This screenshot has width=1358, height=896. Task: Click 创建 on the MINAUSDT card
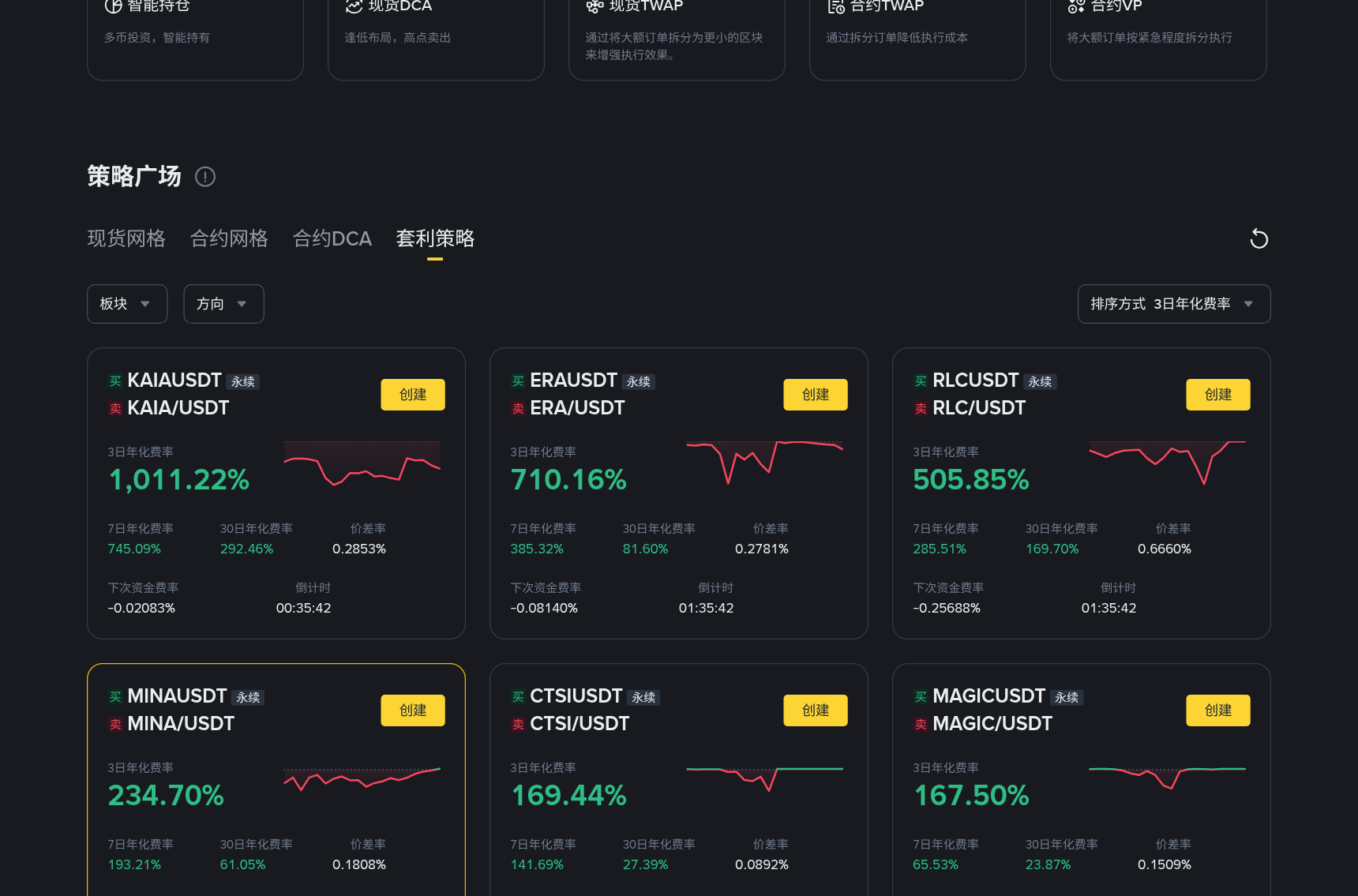(x=413, y=710)
